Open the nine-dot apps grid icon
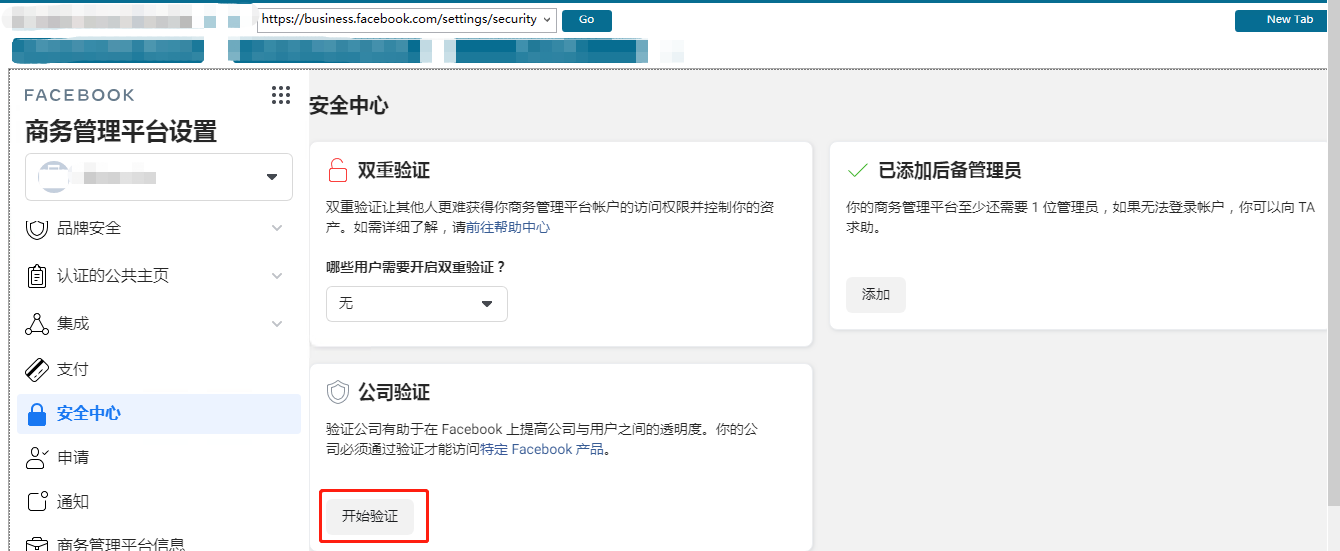Screen dimensions: 1340x551 pyautogui.click(x=281, y=95)
